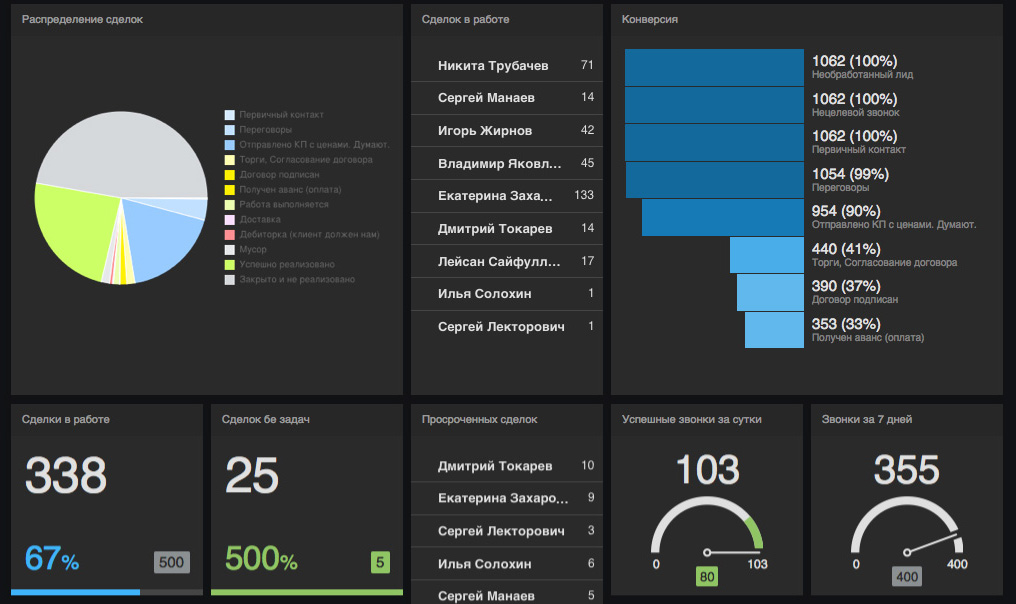Click the green pie chart slice
The height and width of the screenshot is (604, 1016).
coord(70,230)
